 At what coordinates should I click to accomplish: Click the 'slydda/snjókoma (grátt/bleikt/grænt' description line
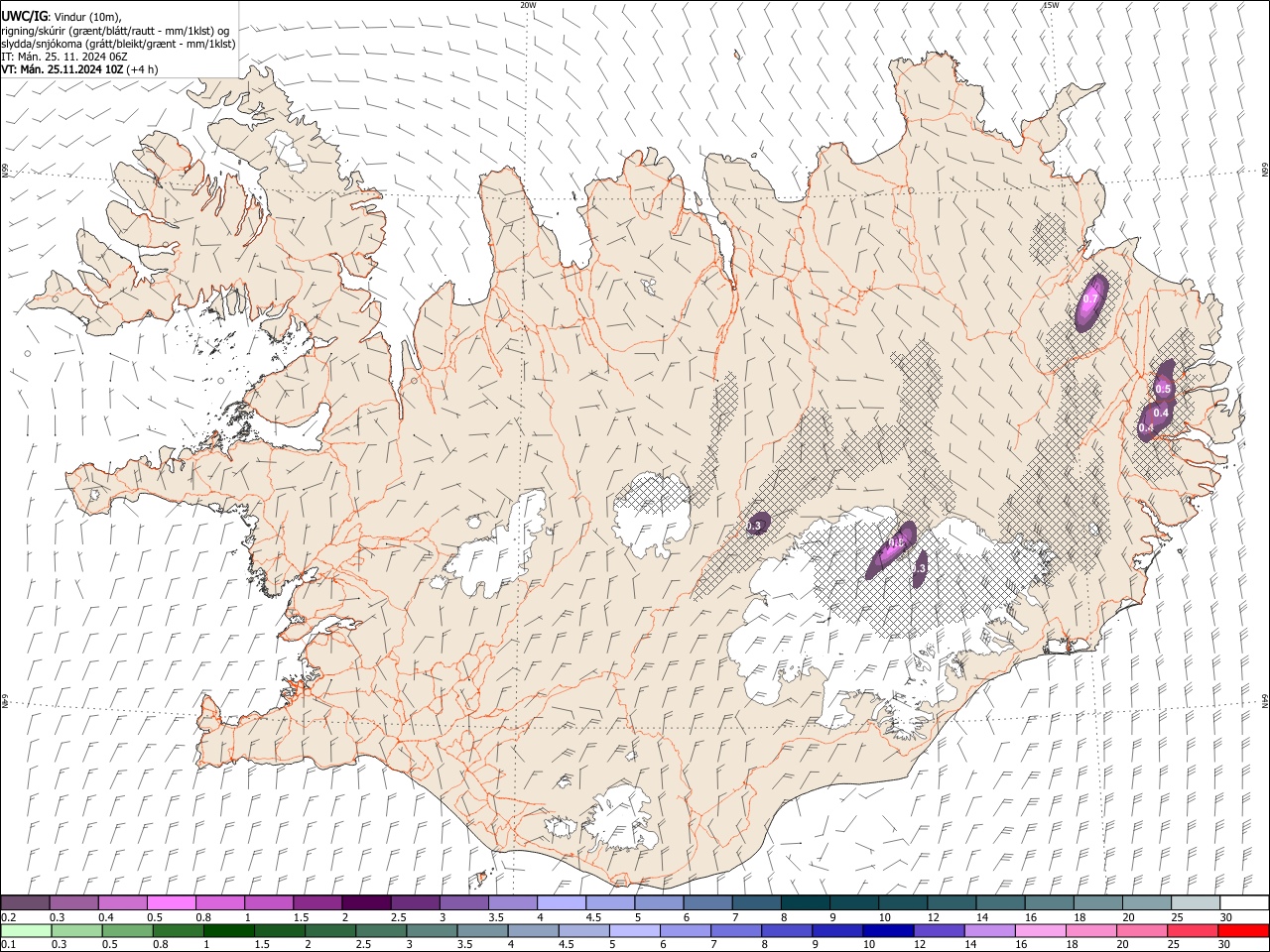point(119,44)
